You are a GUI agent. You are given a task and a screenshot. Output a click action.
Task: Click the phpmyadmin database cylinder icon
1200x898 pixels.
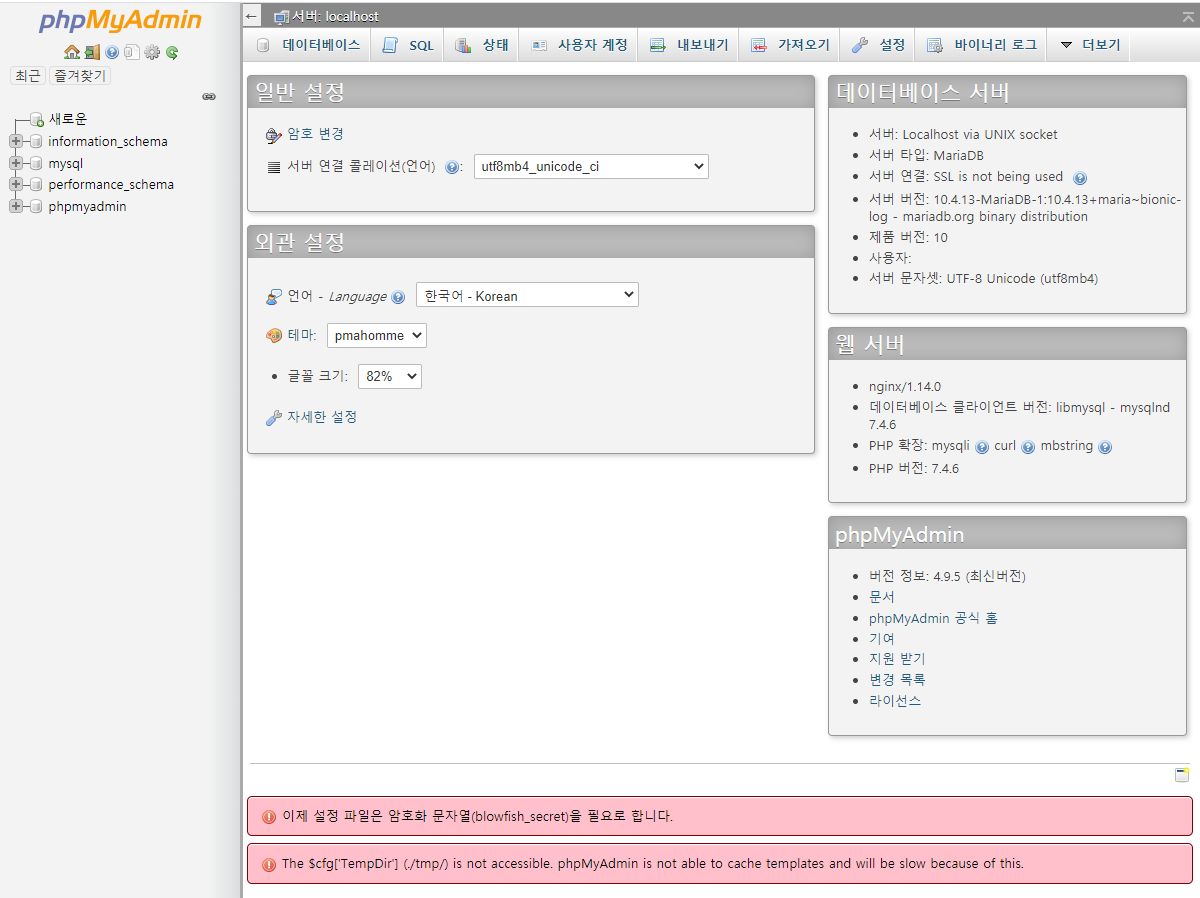36,206
